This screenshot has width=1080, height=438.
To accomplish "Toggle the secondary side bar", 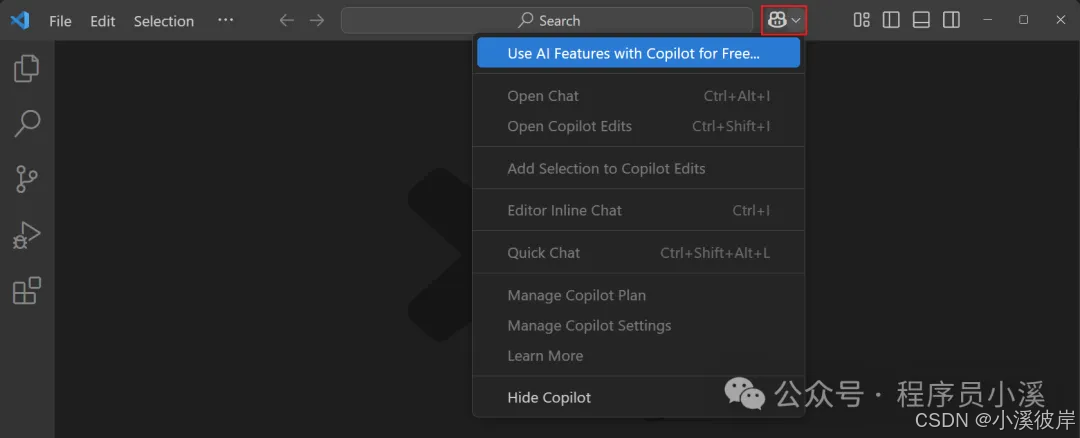I will click(x=951, y=20).
